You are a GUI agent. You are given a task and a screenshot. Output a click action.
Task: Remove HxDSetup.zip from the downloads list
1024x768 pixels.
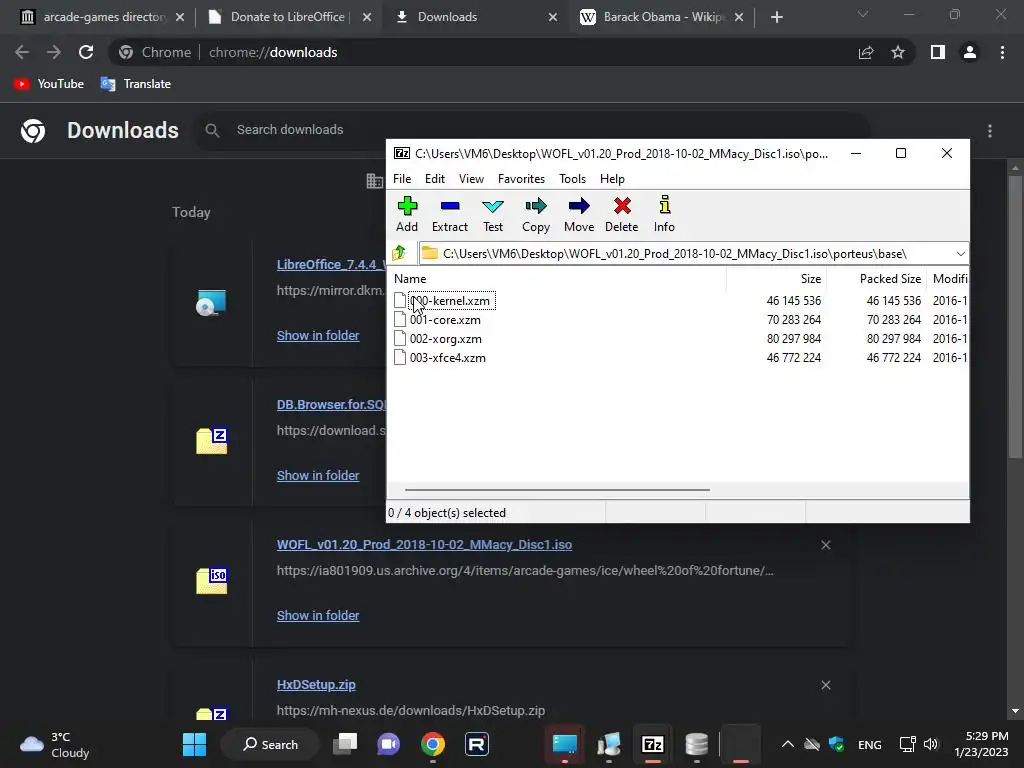point(826,685)
